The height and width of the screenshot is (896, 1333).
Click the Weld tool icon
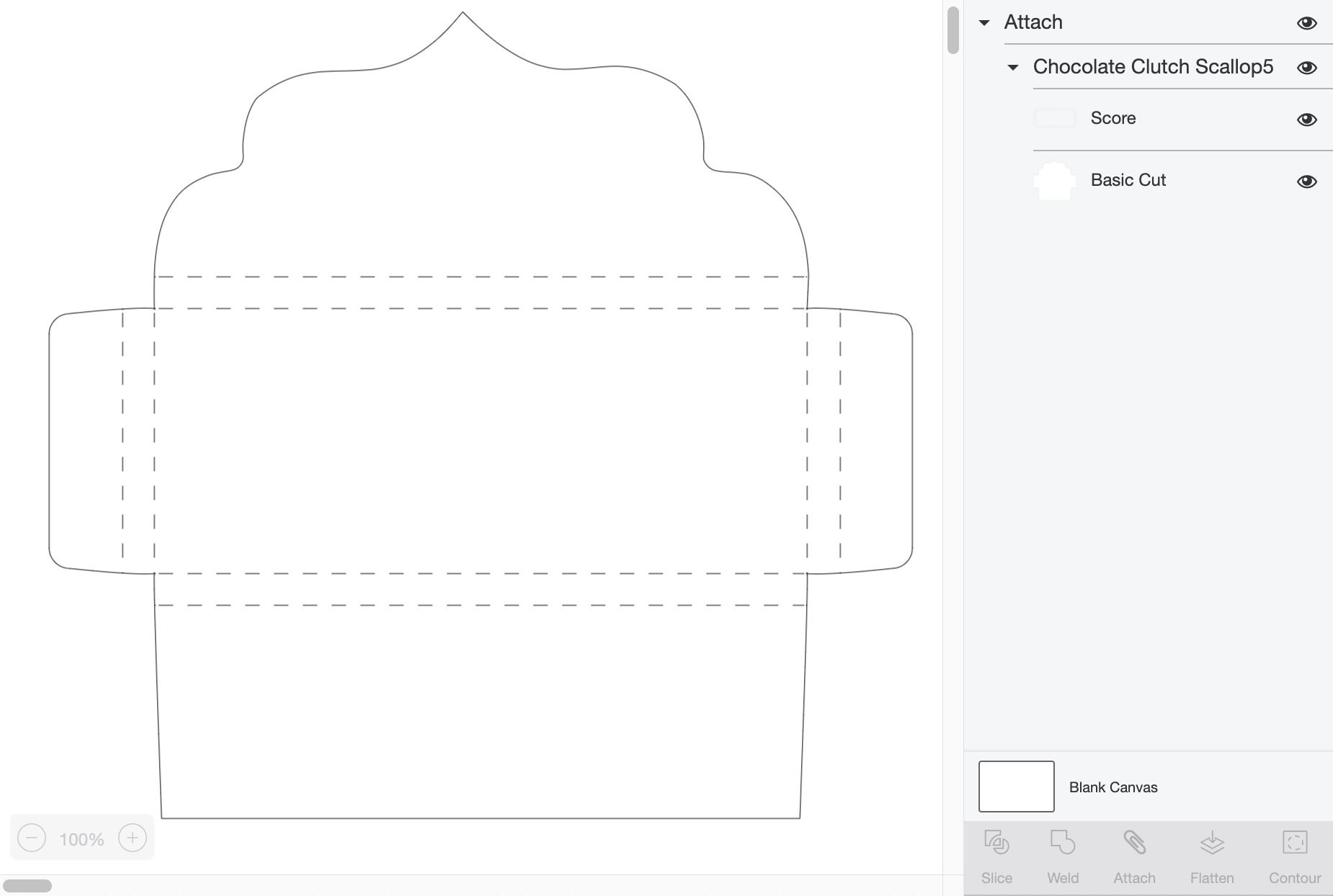(1063, 842)
